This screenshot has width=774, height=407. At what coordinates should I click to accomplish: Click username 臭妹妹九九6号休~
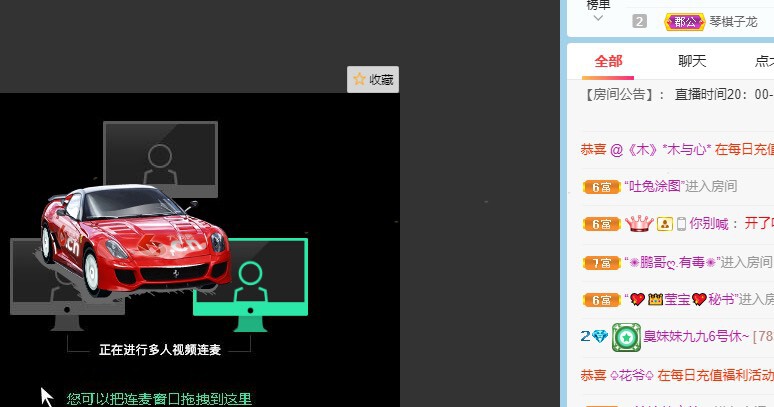pyautogui.click(x=697, y=336)
